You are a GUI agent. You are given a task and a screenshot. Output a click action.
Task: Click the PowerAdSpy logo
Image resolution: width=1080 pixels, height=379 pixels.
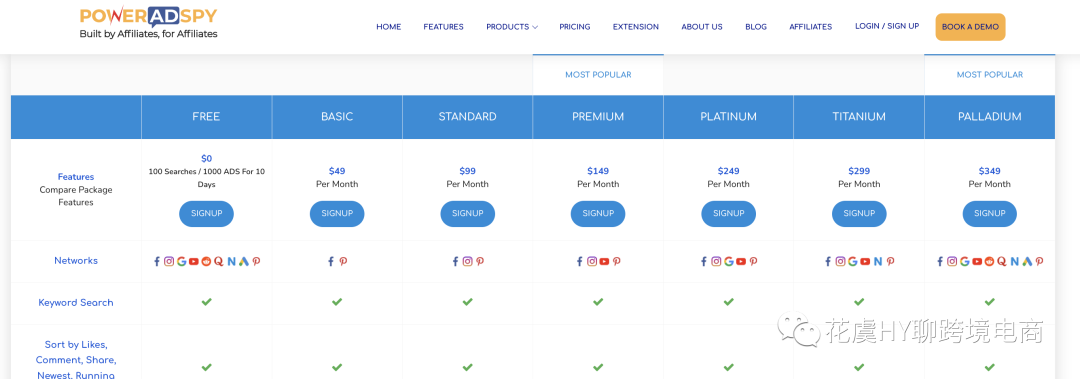(x=148, y=23)
